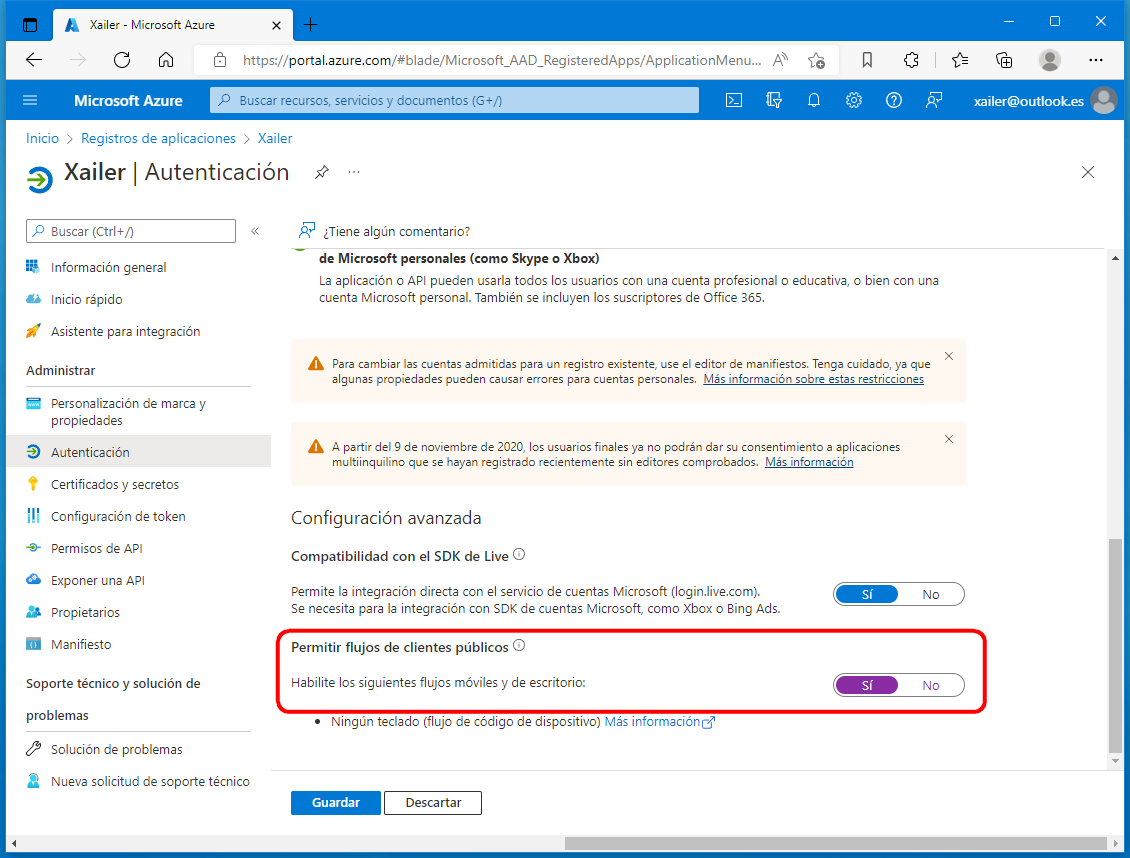Open the Directories and subscriptions filter

774,100
